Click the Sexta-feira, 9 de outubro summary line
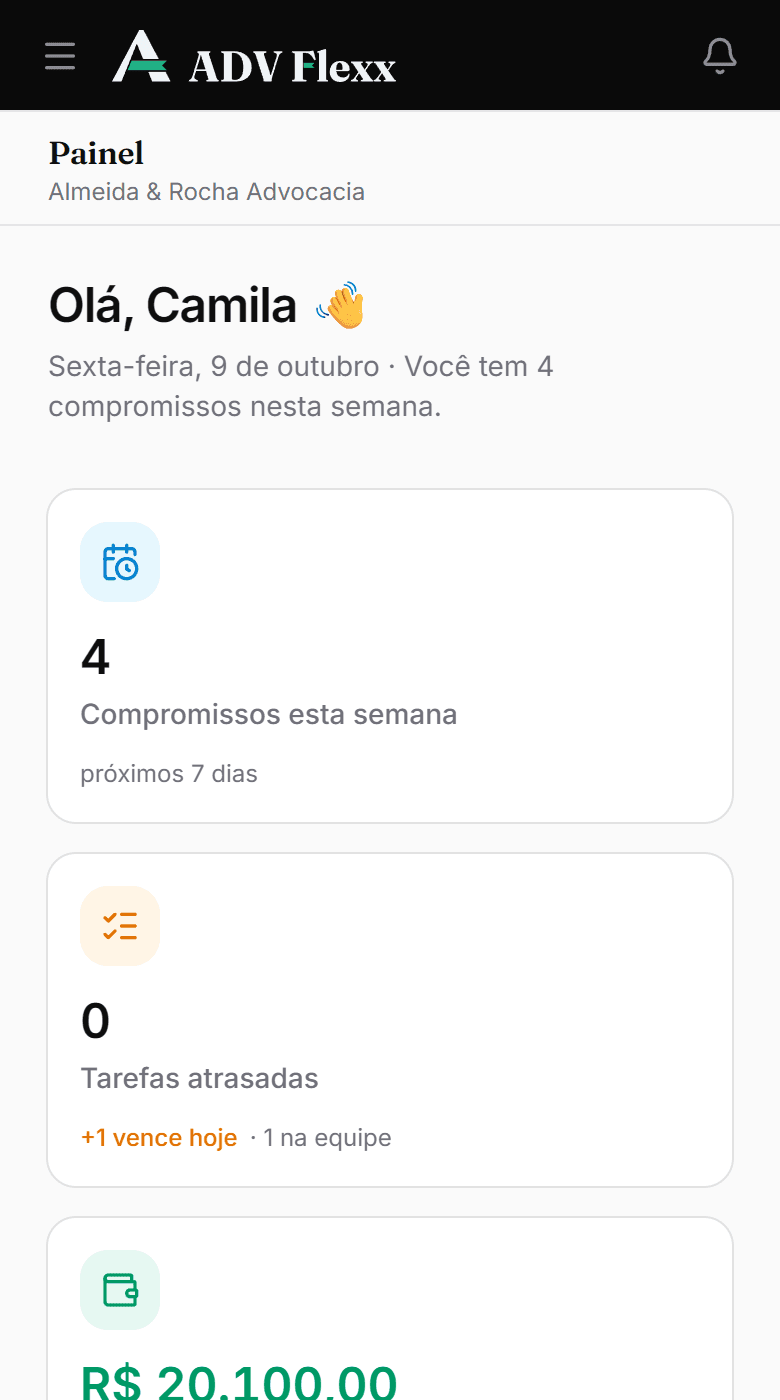The image size is (780, 1400). tap(301, 387)
